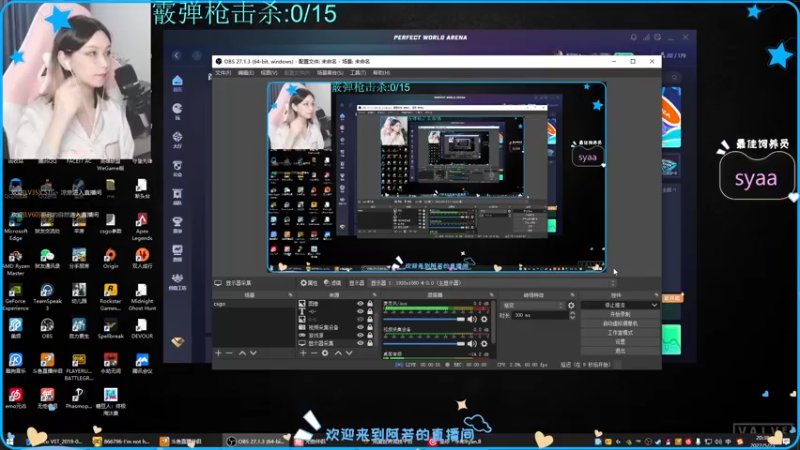Add a new scene with the plus icon
Image resolution: width=800 pixels, height=450 pixels.
(x=218, y=353)
